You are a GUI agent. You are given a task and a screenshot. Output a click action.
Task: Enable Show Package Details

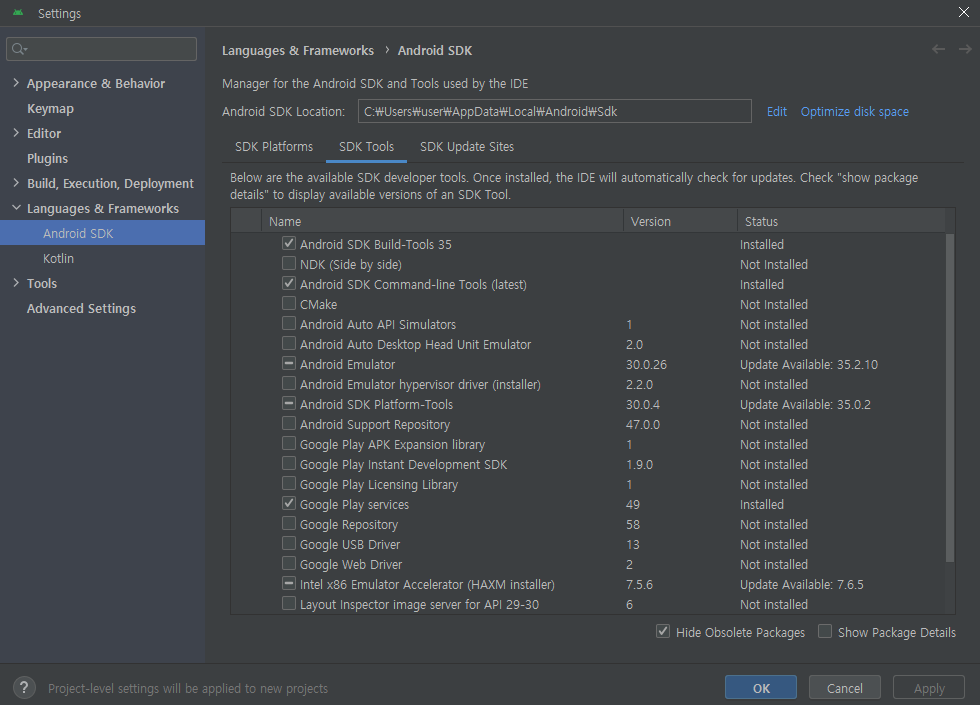point(825,631)
